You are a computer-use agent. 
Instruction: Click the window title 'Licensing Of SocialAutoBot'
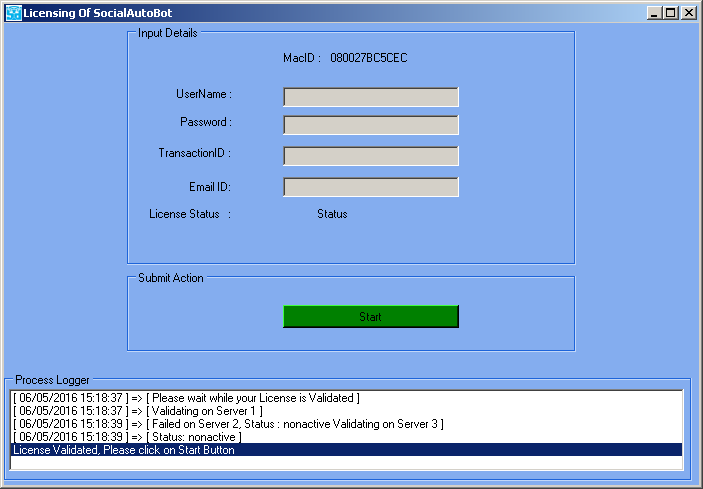click(x=98, y=13)
